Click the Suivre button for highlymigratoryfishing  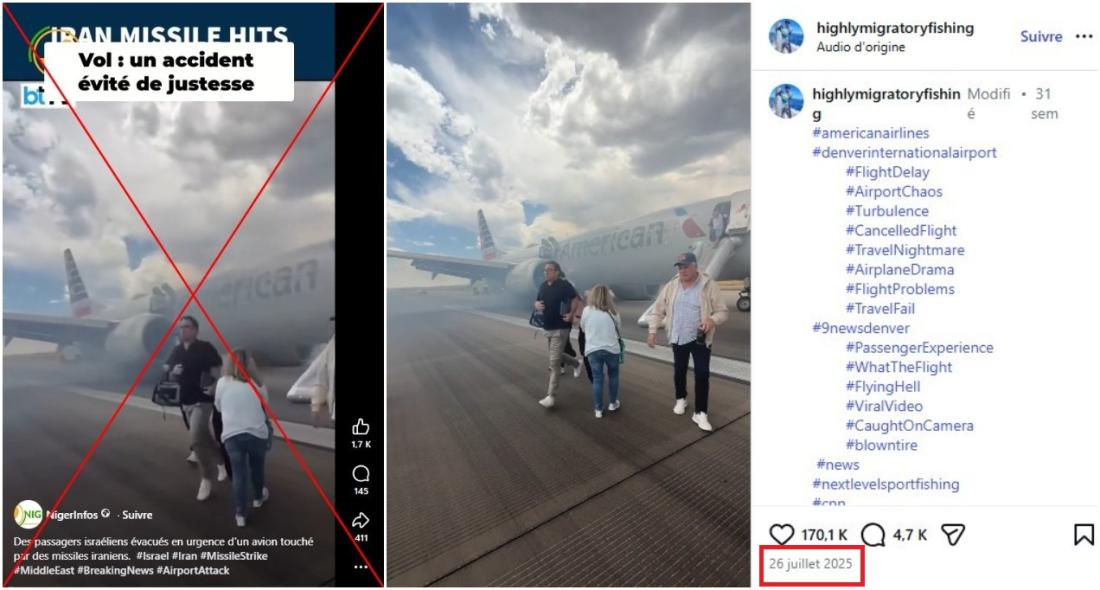[1041, 36]
